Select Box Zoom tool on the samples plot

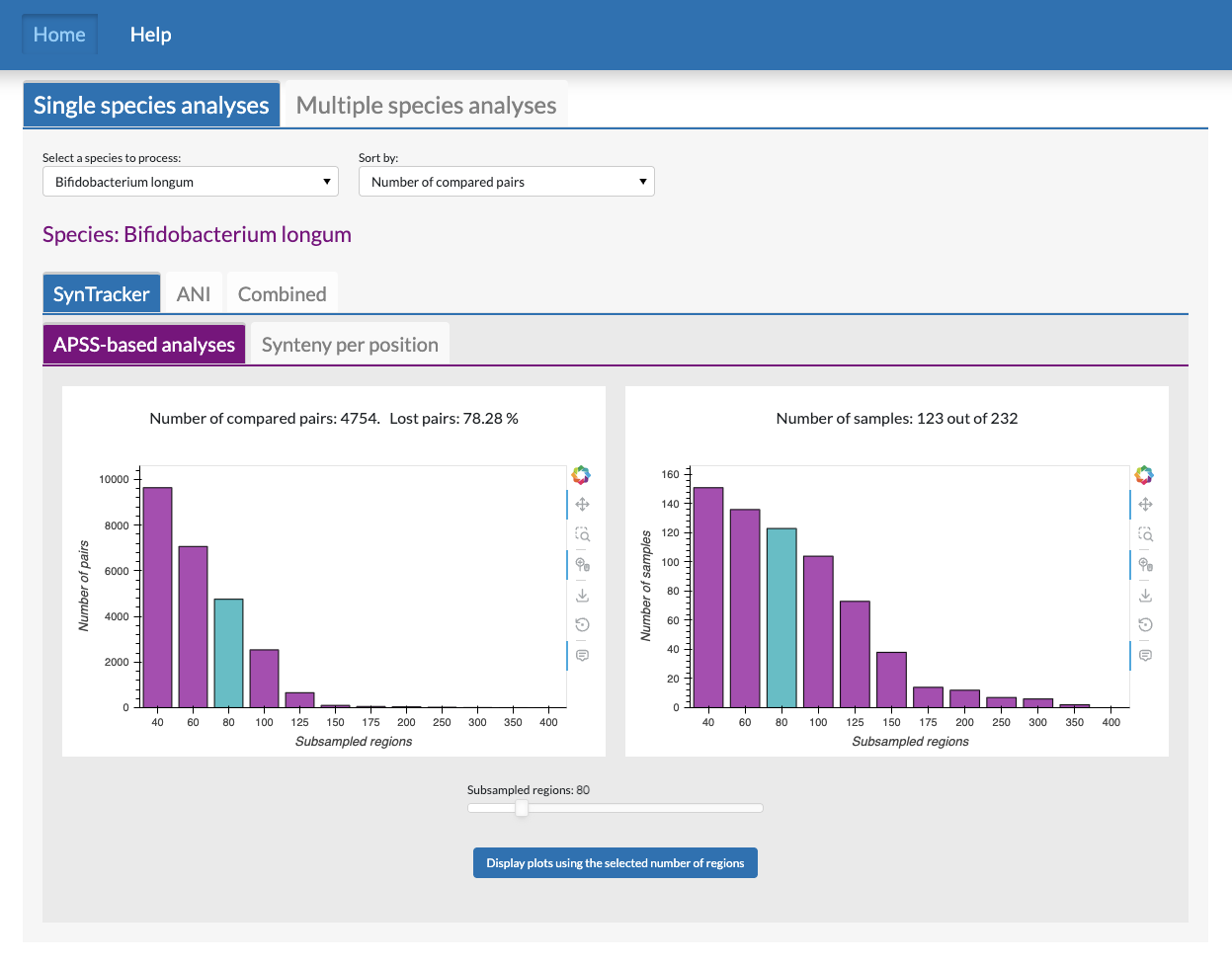point(1145,534)
